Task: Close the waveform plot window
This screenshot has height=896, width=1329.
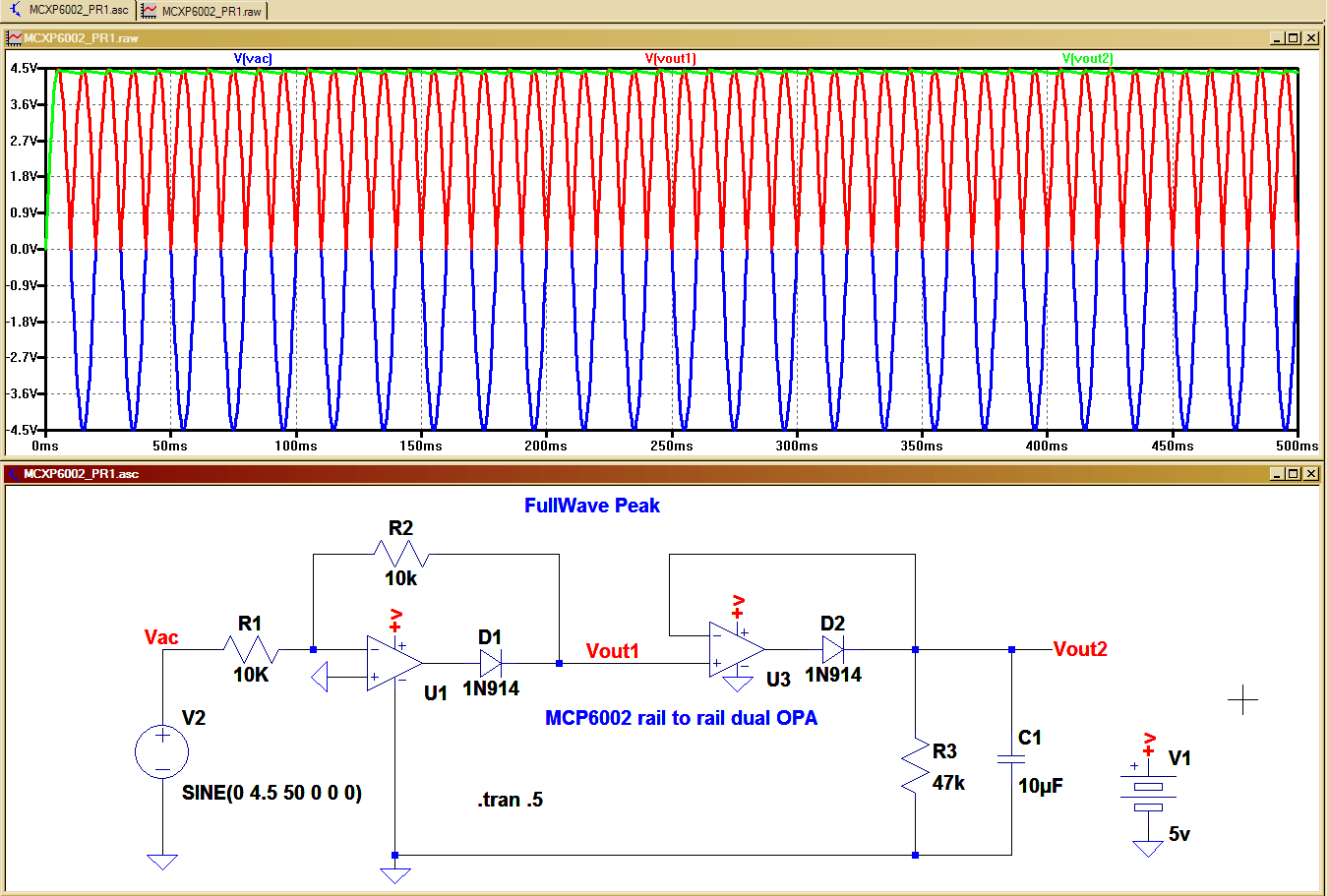Action: pos(1310,38)
